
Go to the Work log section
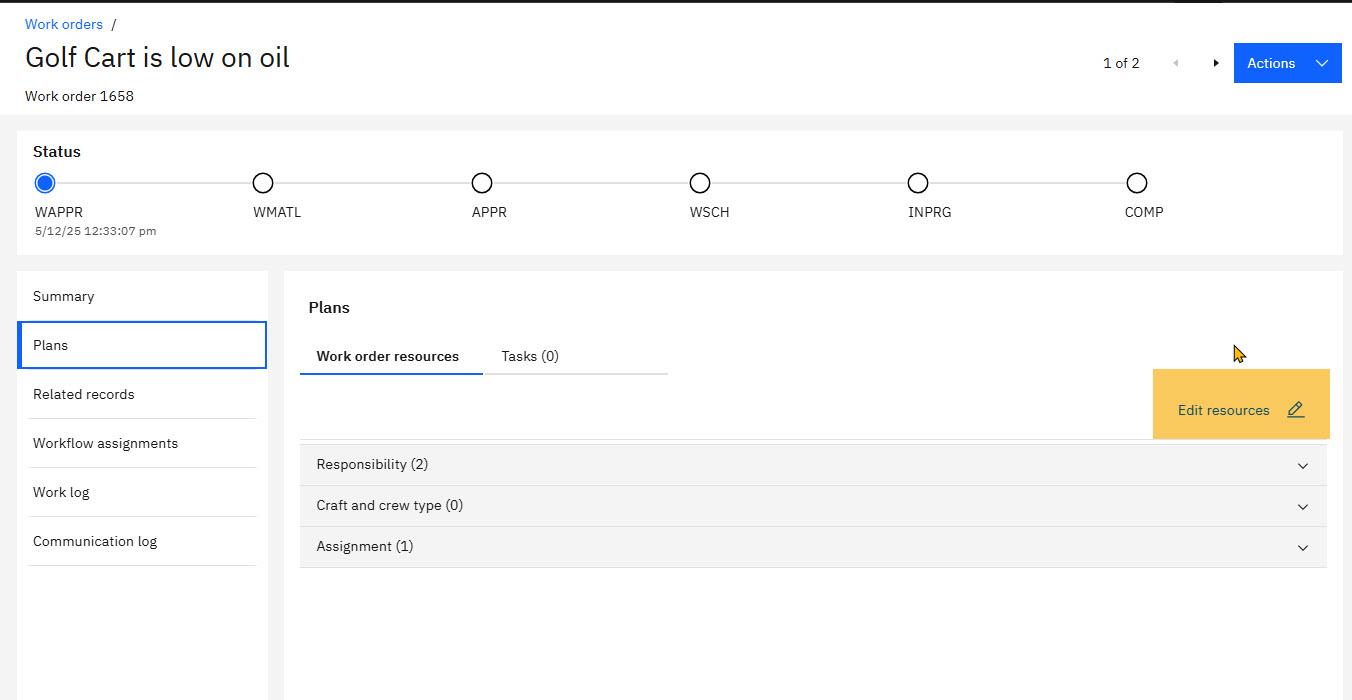coord(62,492)
